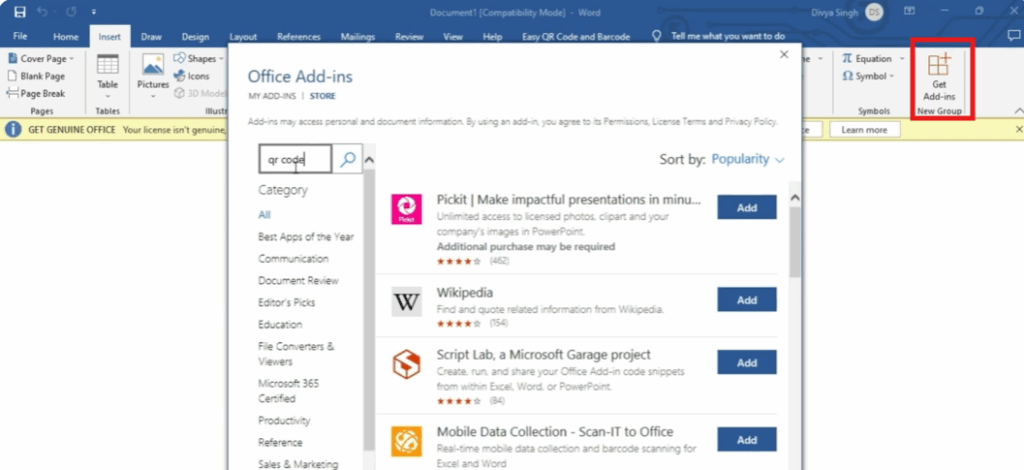Open the Sort by Popularity dropdown
This screenshot has width=1024, height=470.
tap(748, 159)
